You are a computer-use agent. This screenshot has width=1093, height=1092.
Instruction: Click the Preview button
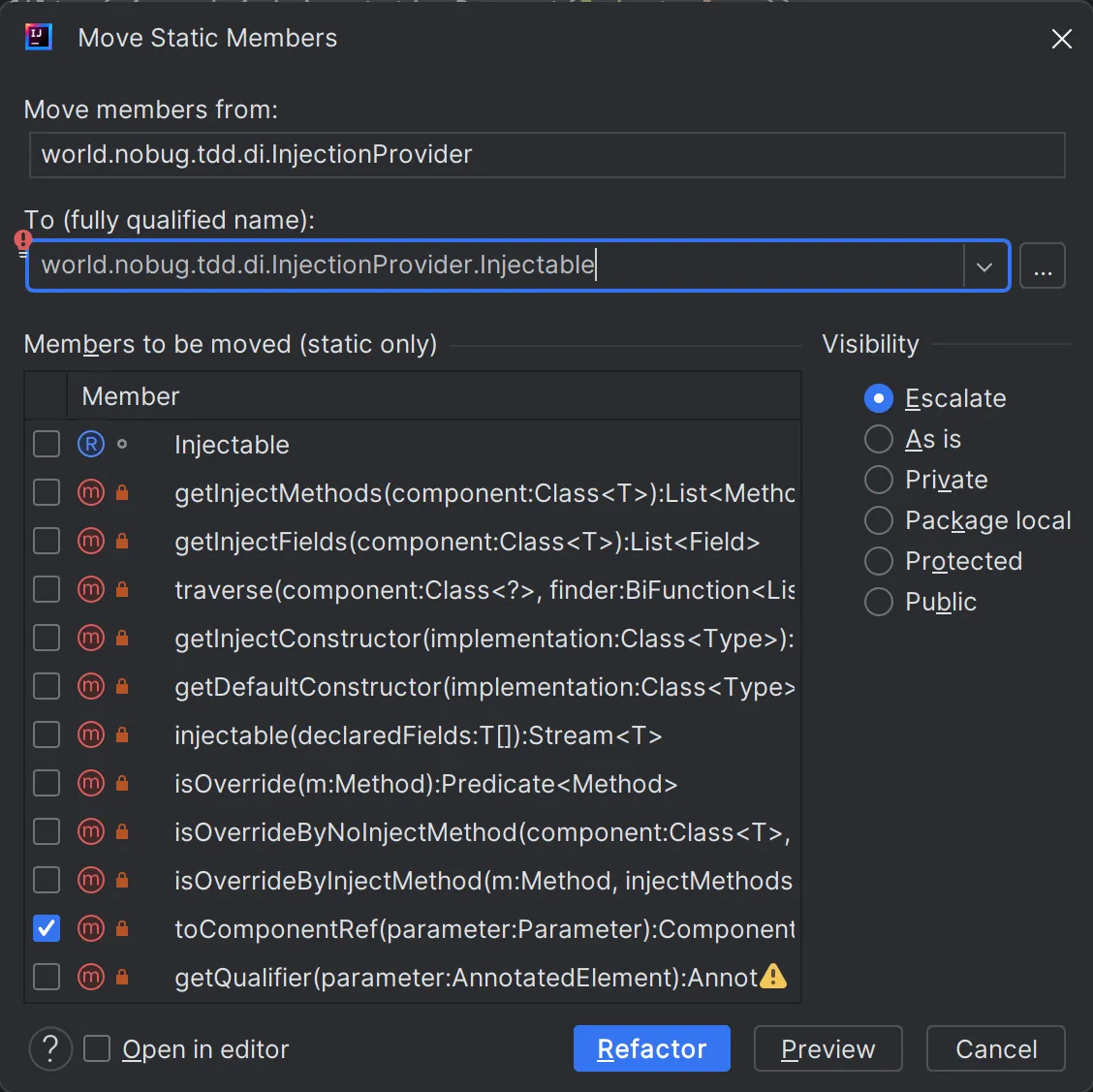(828, 1048)
